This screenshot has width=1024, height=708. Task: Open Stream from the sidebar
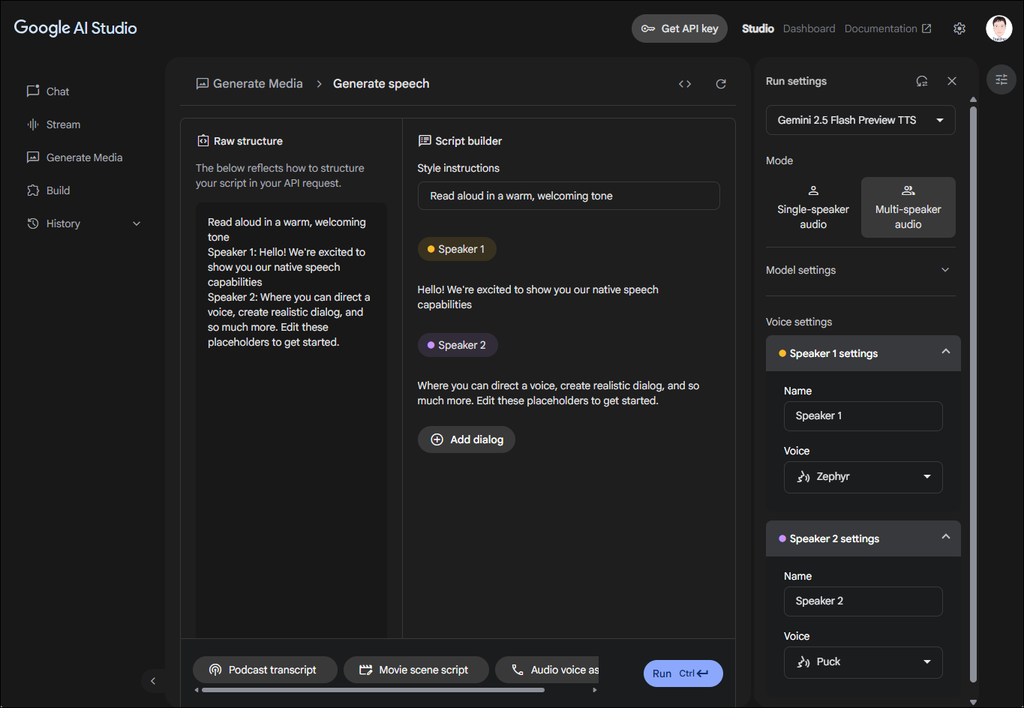pos(54,124)
